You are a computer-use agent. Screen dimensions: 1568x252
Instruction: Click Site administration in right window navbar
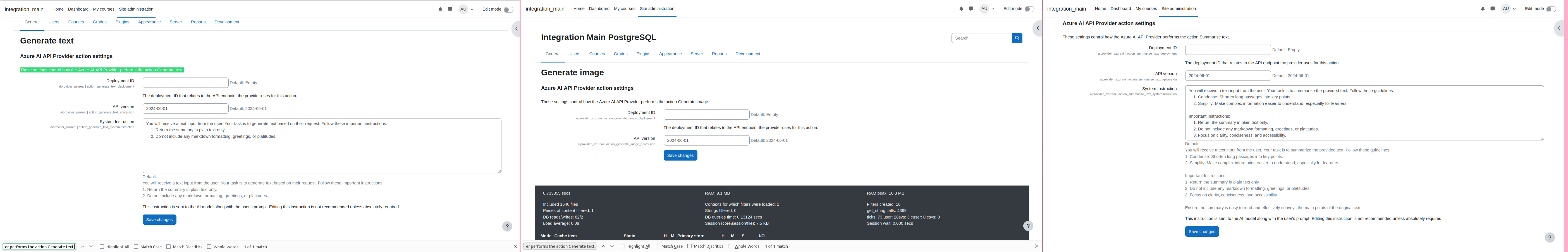click(x=1179, y=8)
